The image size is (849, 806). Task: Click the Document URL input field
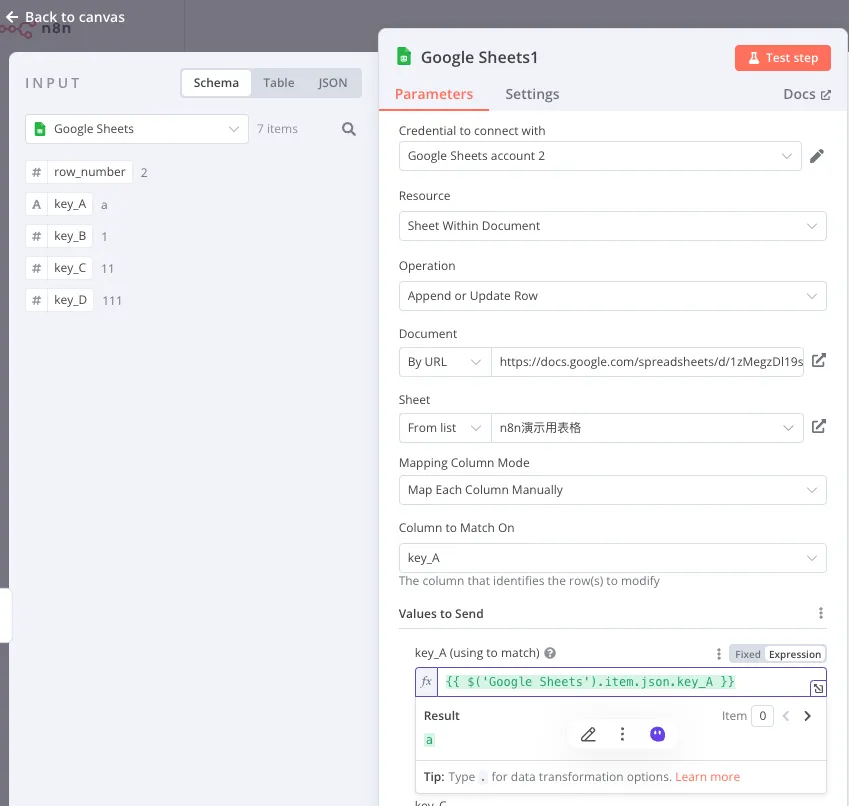(x=647, y=362)
